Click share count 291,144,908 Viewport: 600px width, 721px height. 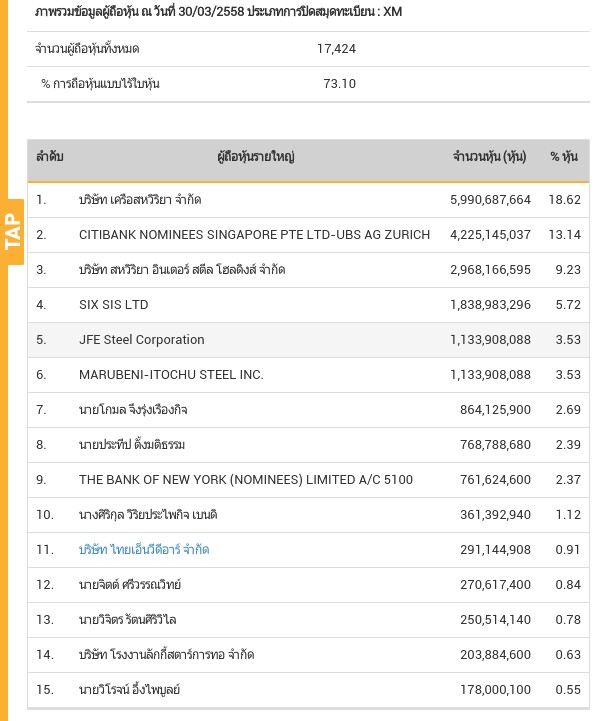pos(495,549)
